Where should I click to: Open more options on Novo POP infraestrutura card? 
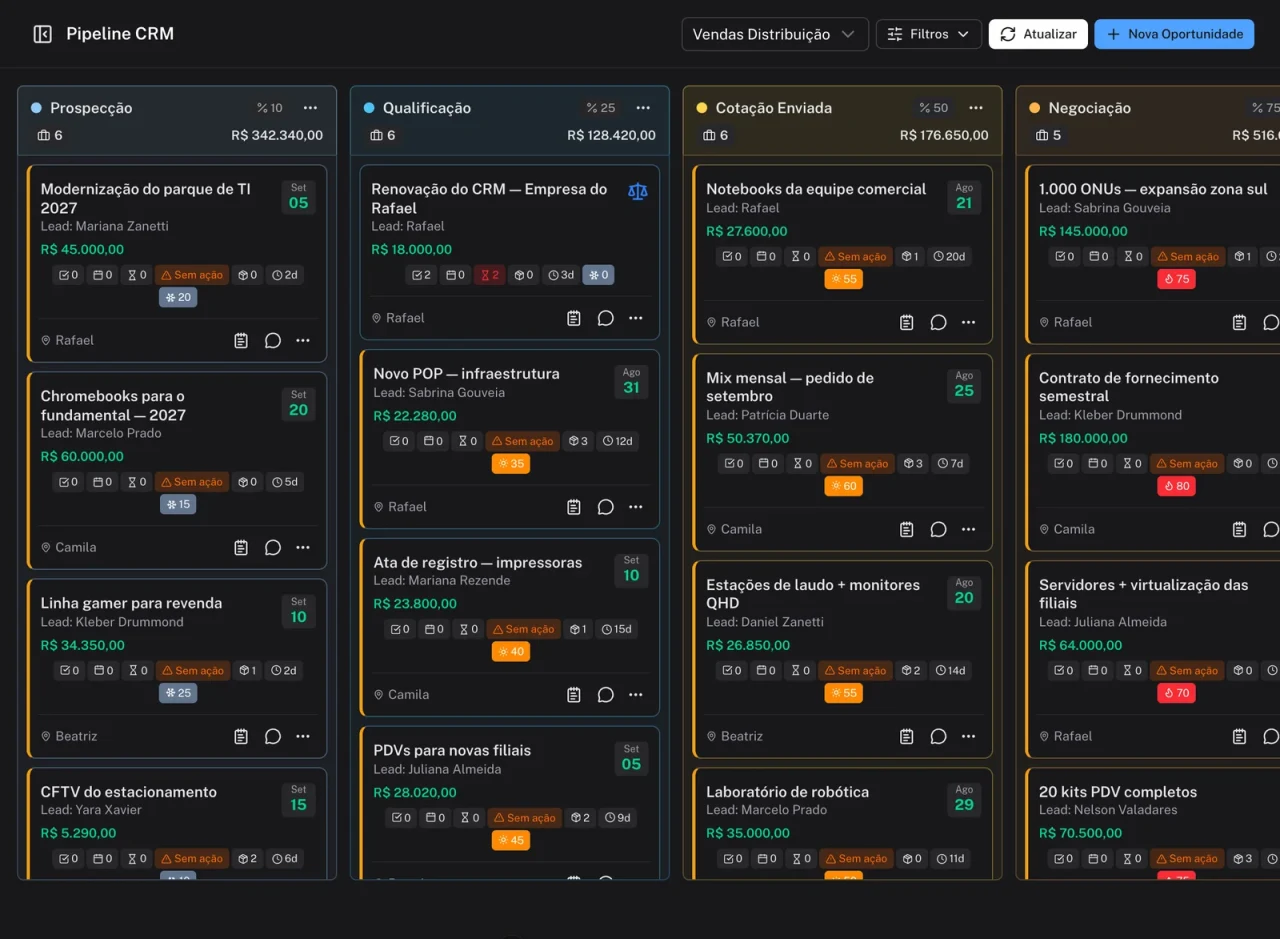(636, 507)
